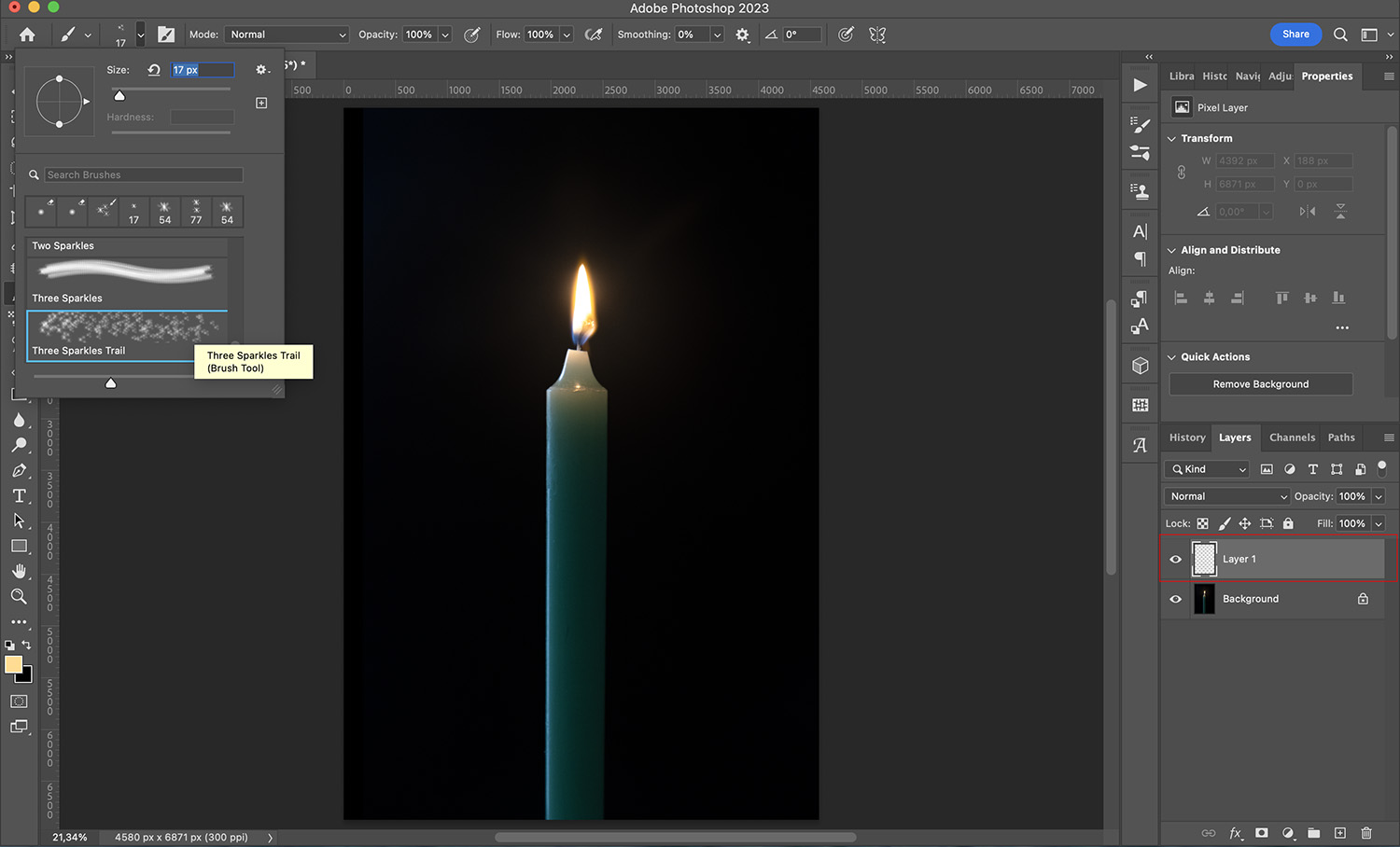Switch to the Paths tab

[x=1341, y=437]
